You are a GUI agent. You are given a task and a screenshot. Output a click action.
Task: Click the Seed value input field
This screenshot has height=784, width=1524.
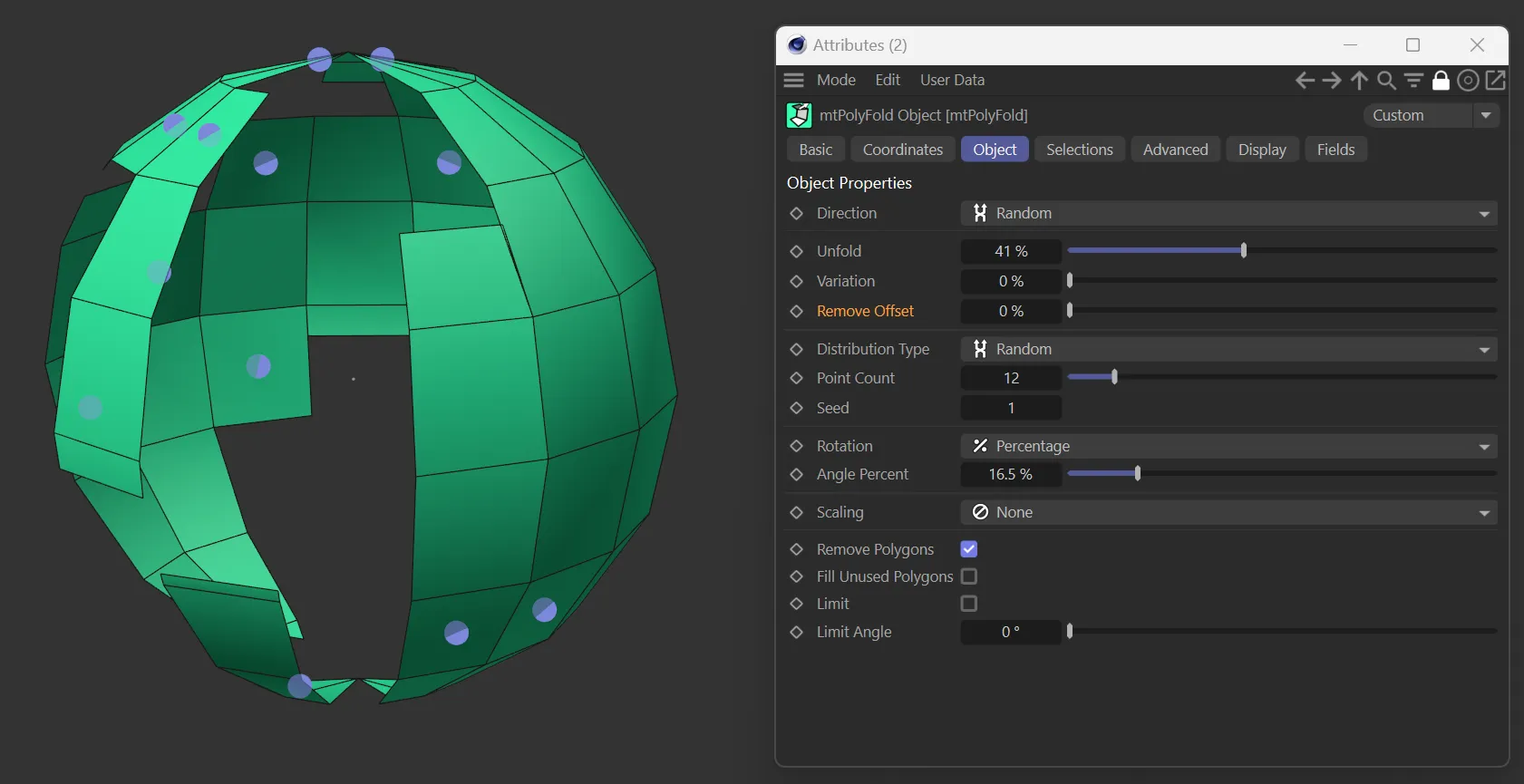tap(1011, 408)
